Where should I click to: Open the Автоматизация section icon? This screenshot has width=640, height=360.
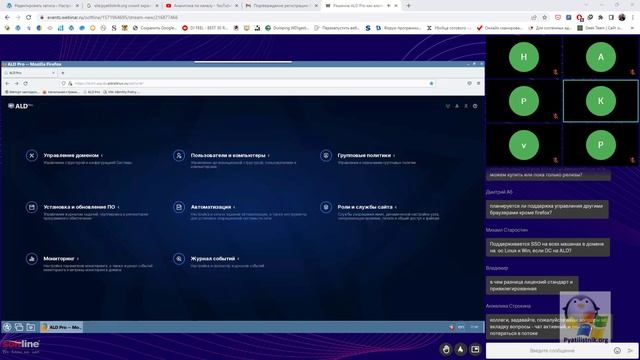pos(179,207)
